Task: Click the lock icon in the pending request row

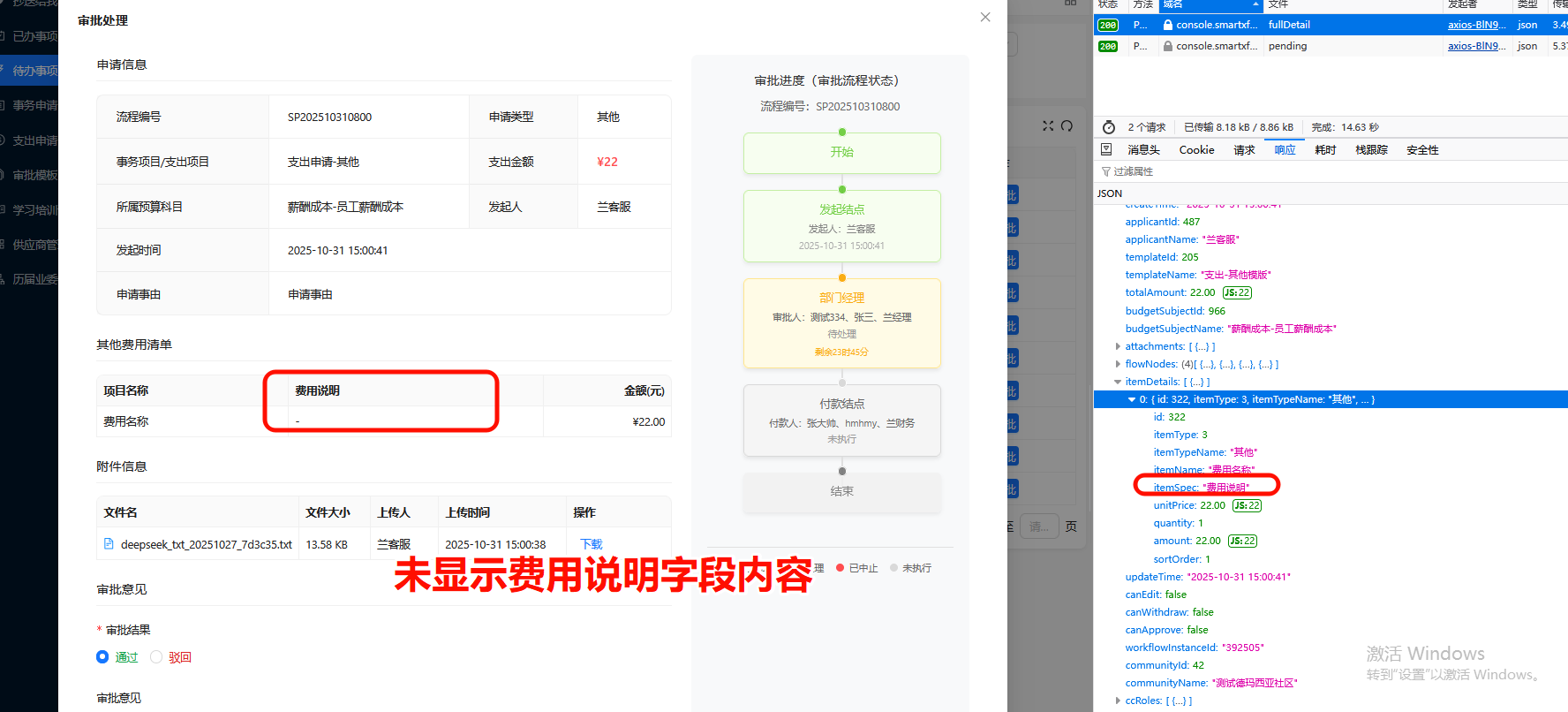Action: tap(1168, 46)
